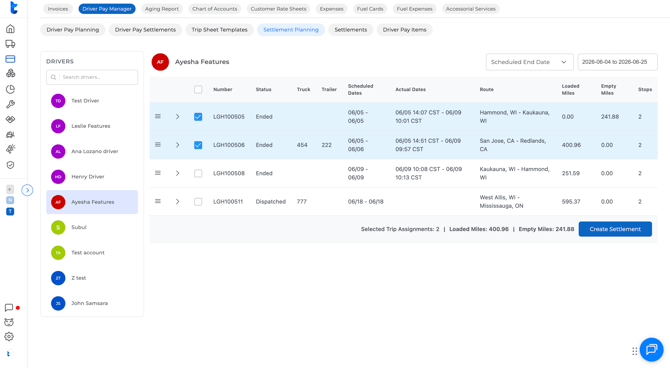Open the stacked boxes icon in sidebar
This screenshot has width=670, height=368.
[x=10, y=74]
